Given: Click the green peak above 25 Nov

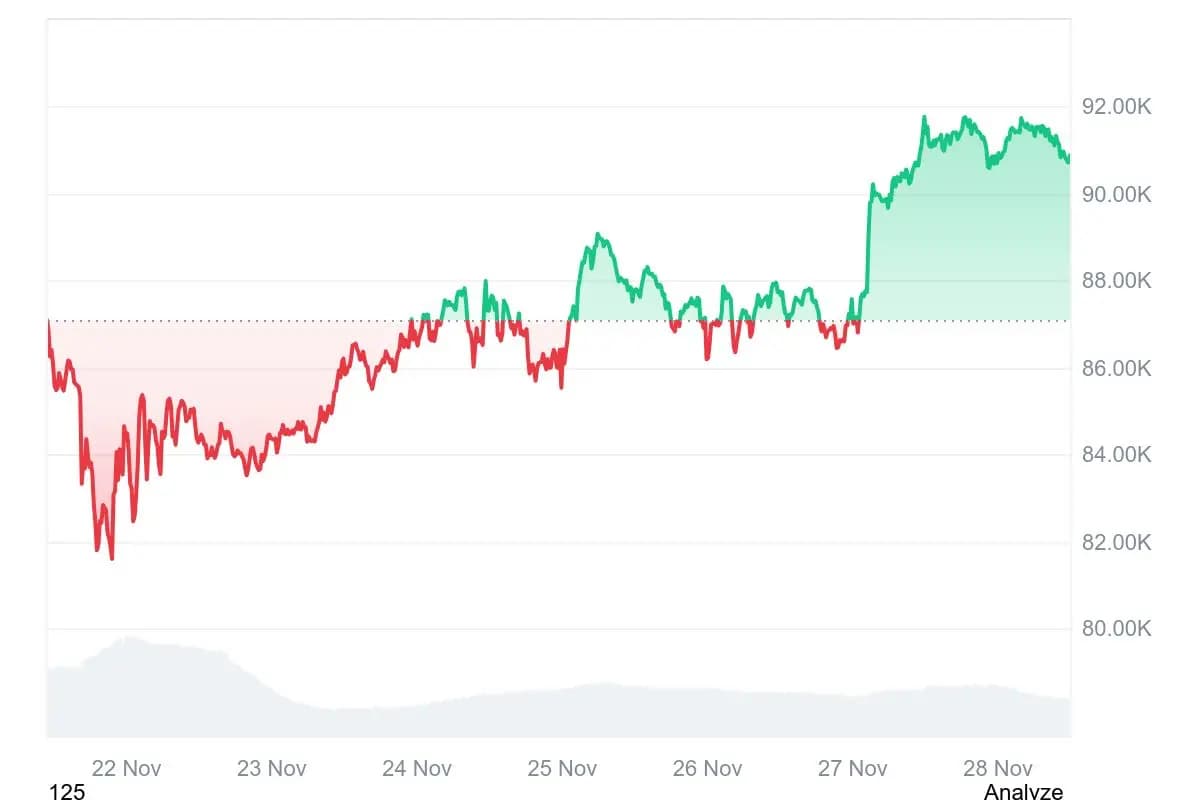Looking at the screenshot, I should click(x=597, y=235).
